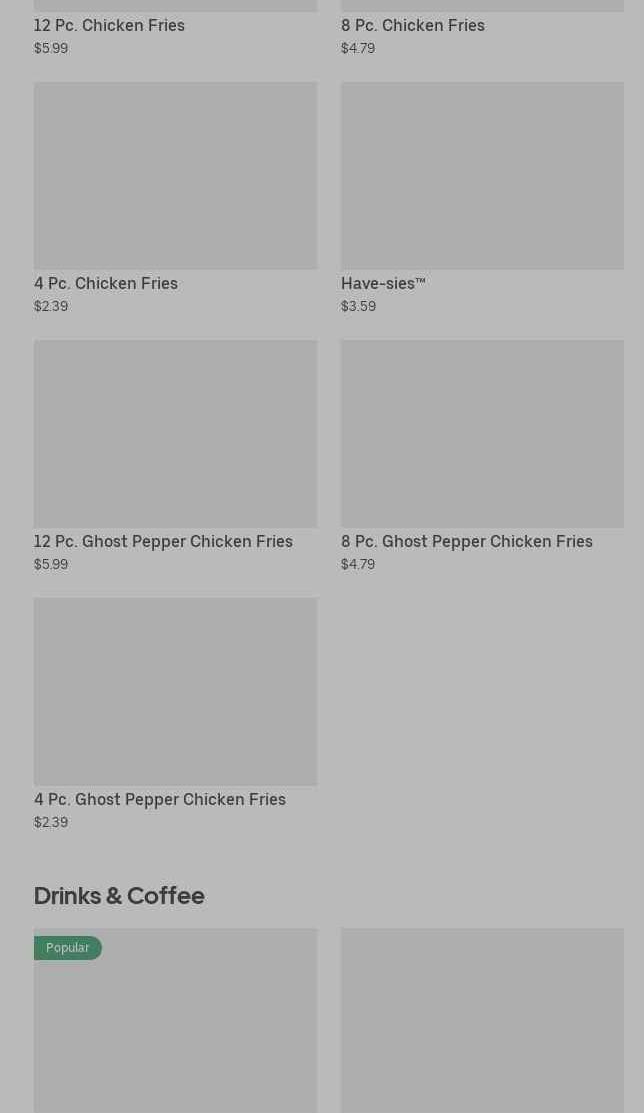Click the $5.99 price under 12 Pc. Ghost Pepper
644x1113 pixels.
click(x=51, y=564)
